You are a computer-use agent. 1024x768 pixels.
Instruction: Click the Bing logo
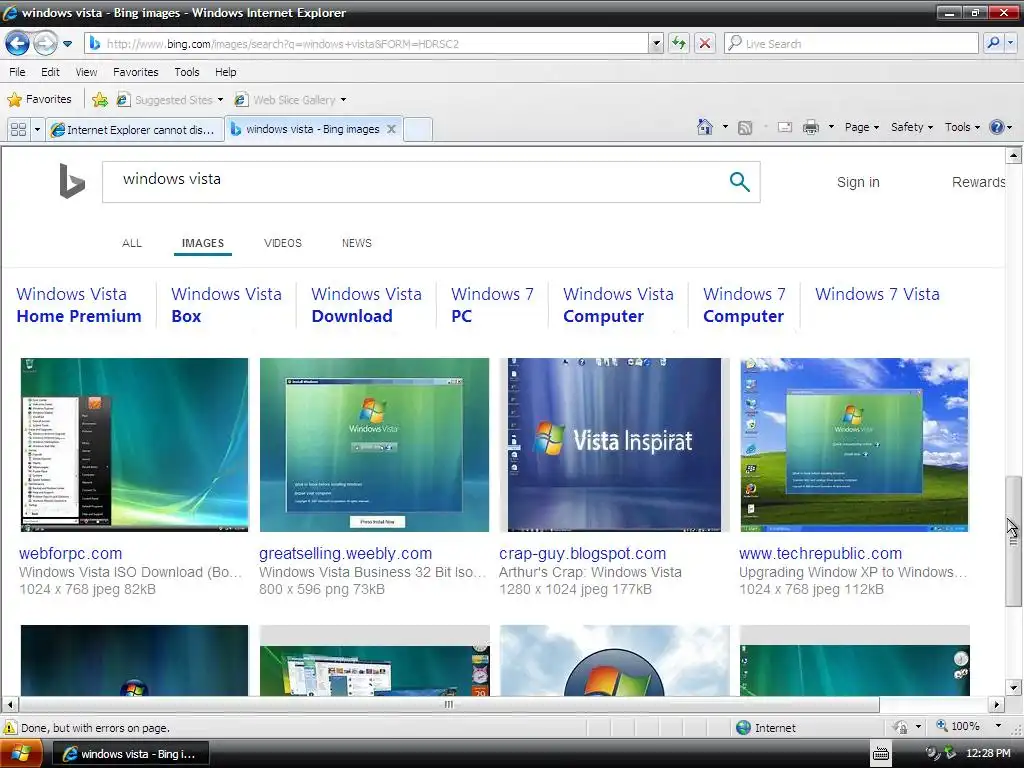tap(72, 181)
